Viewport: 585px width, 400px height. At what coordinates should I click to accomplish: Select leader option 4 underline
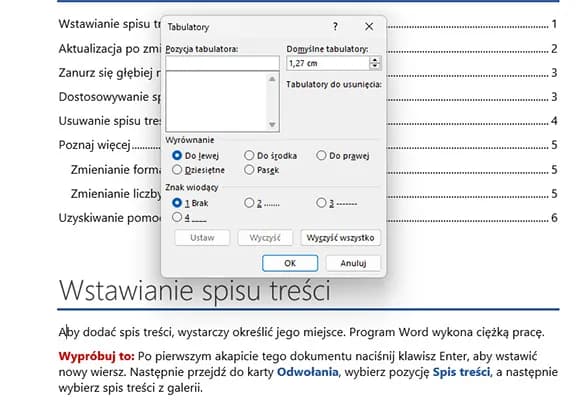[x=177, y=217]
